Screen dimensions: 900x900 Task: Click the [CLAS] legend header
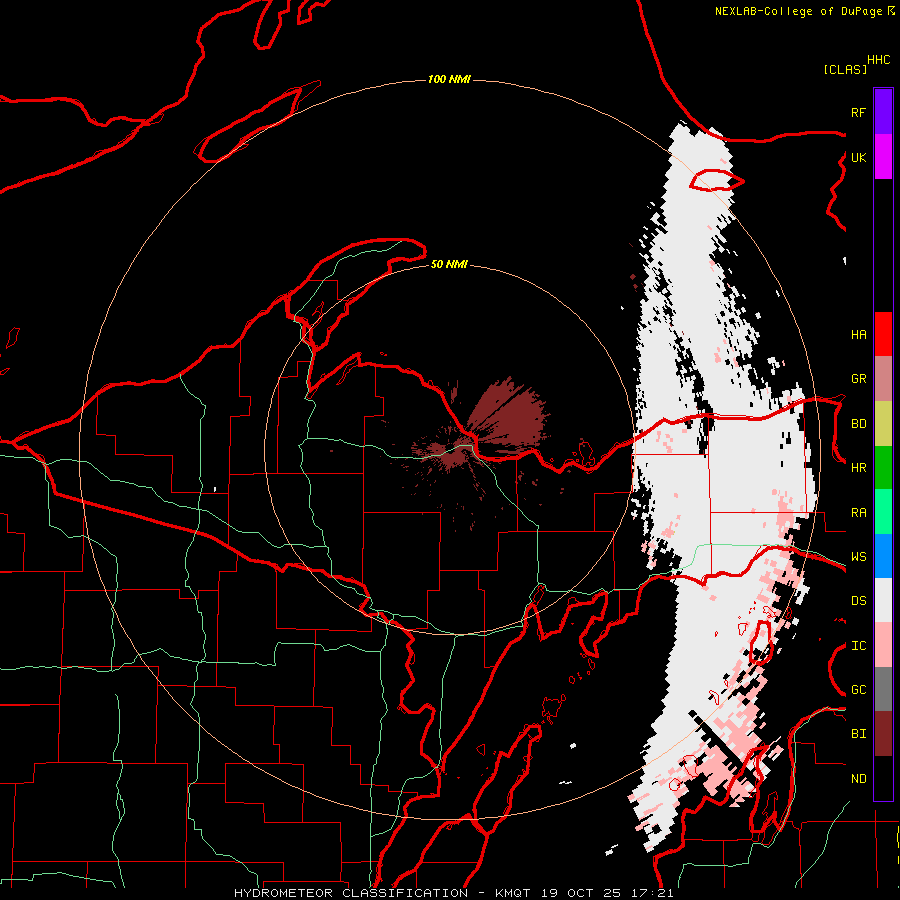coord(845,69)
